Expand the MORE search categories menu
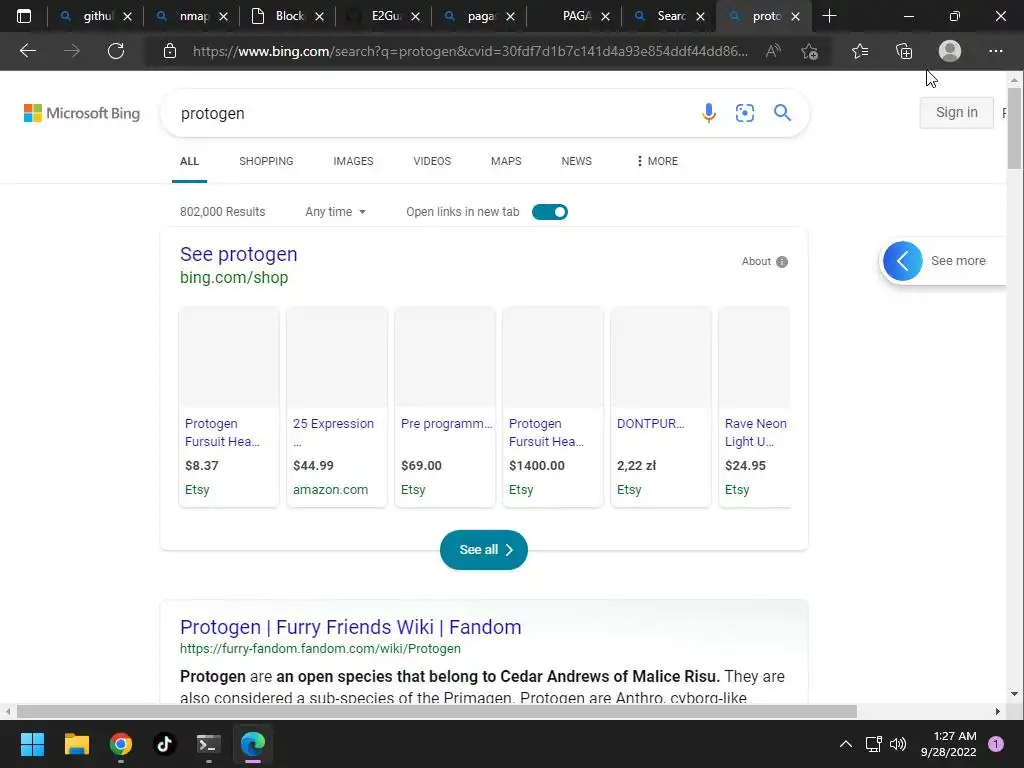The width and height of the screenshot is (1024, 768). [x=657, y=161]
